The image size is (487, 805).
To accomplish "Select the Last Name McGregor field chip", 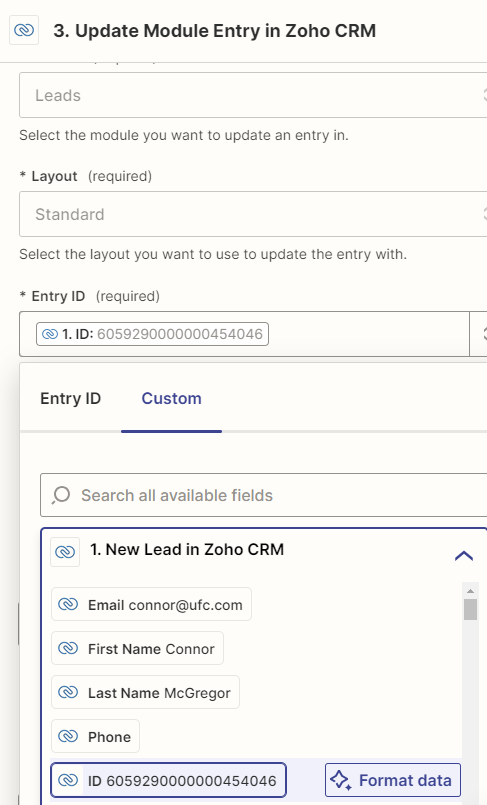I will [x=145, y=693].
